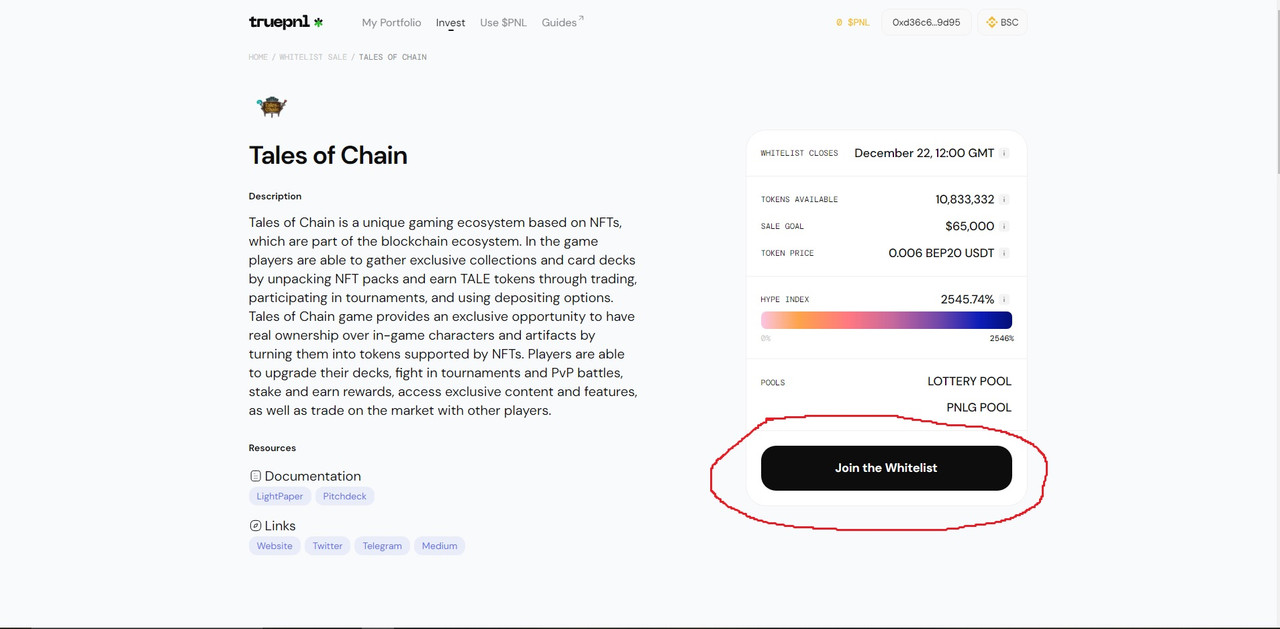
Task: Open the Telegram link tag
Action: (x=382, y=546)
